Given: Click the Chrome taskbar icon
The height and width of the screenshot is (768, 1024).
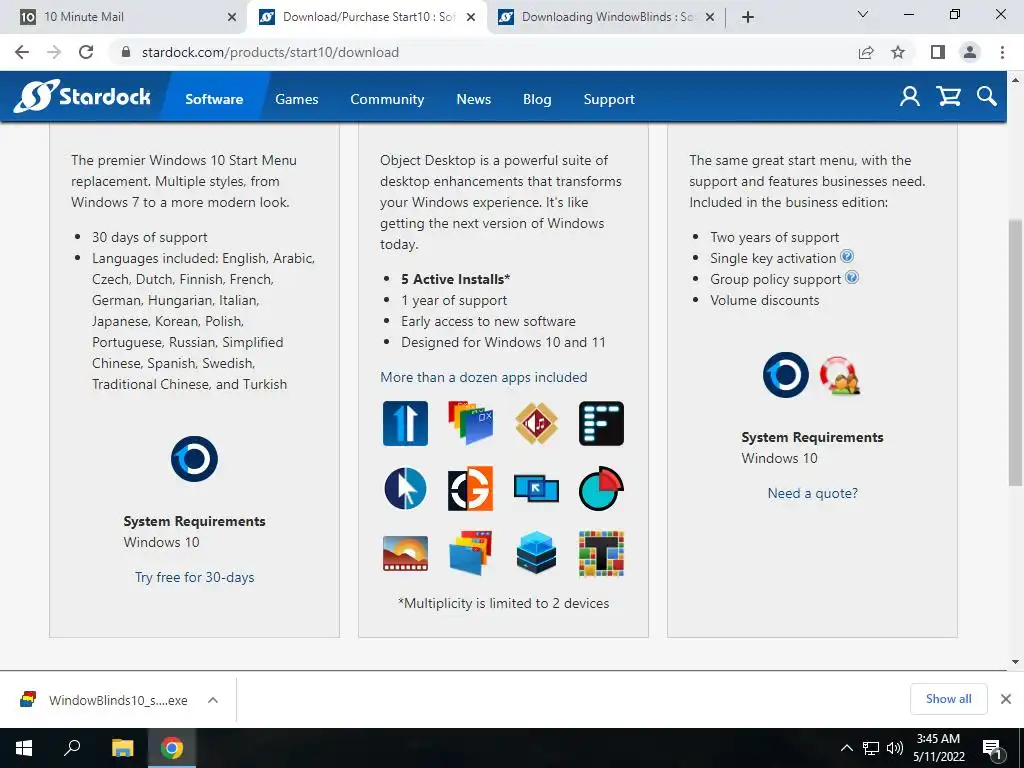Looking at the screenshot, I should click(172, 748).
